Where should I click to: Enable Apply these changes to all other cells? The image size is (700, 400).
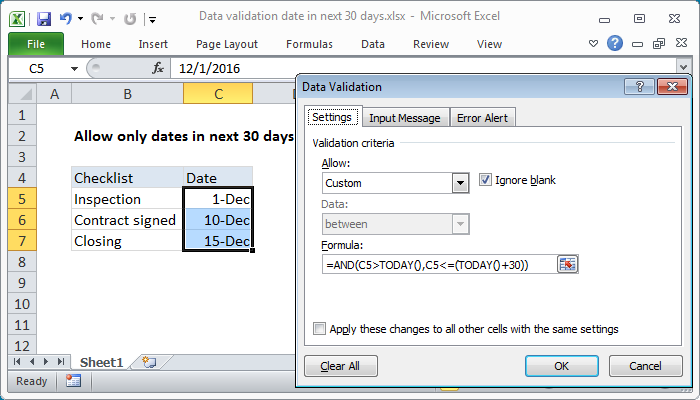pyautogui.click(x=319, y=329)
